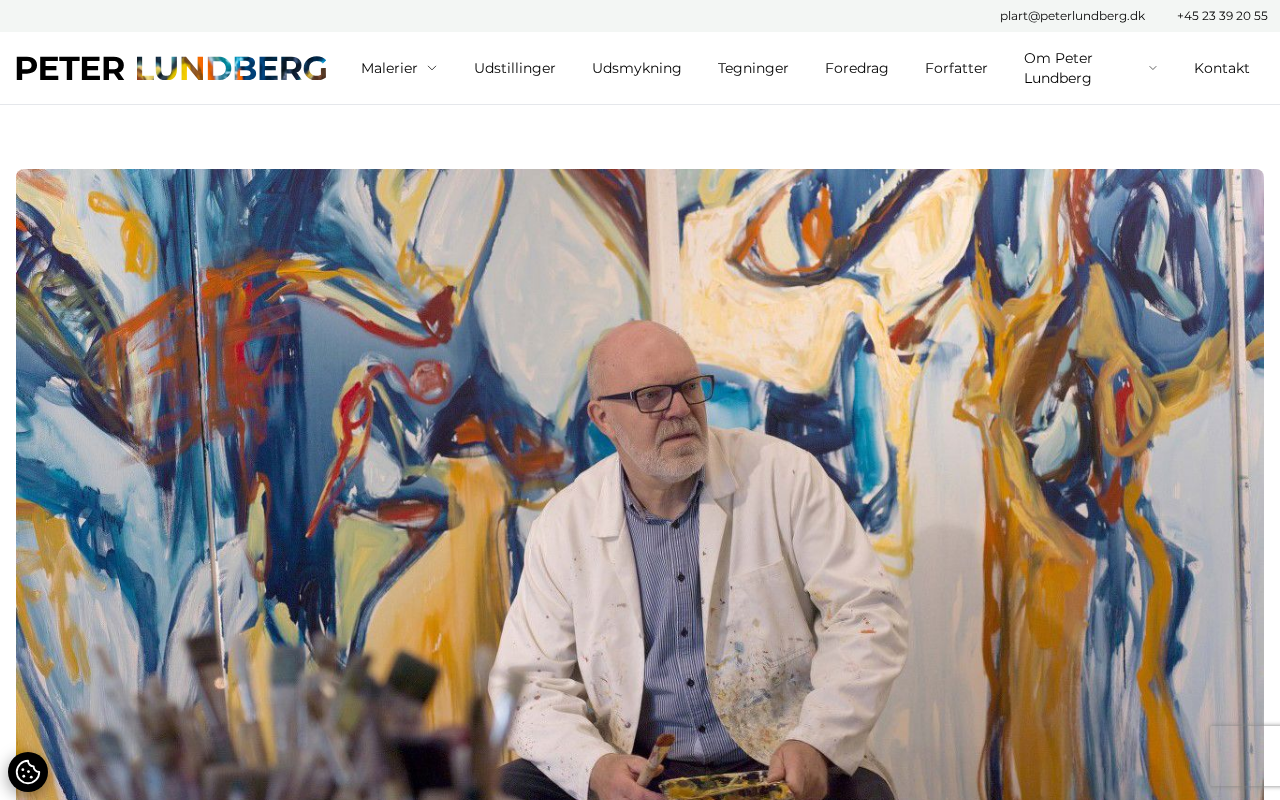Click the +45 23 39 20 55 phone link
Image resolution: width=1280 pixels, height=800 pixels.
pos(1222,16)
